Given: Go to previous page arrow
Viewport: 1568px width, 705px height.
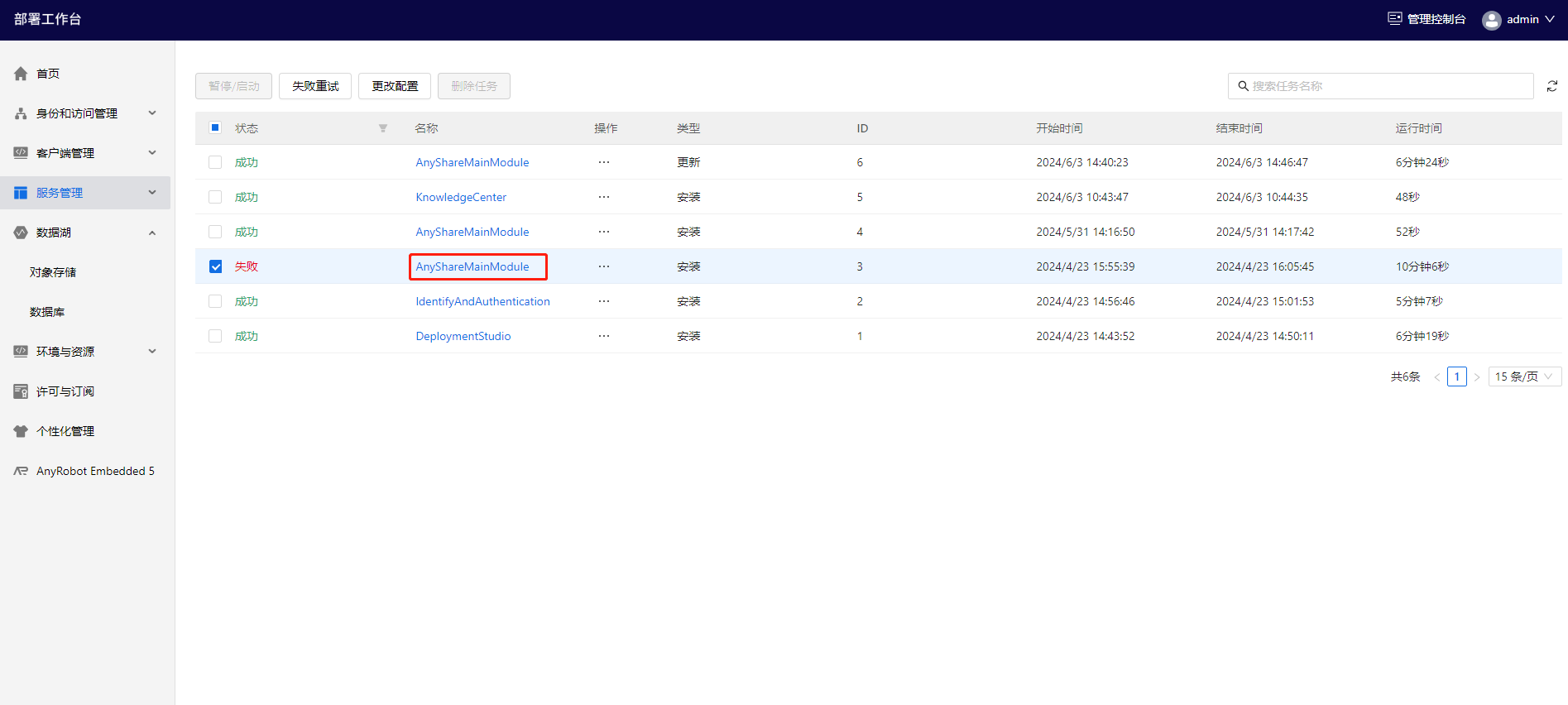Looking at the screenshot, I should (x=1437, y=376).
